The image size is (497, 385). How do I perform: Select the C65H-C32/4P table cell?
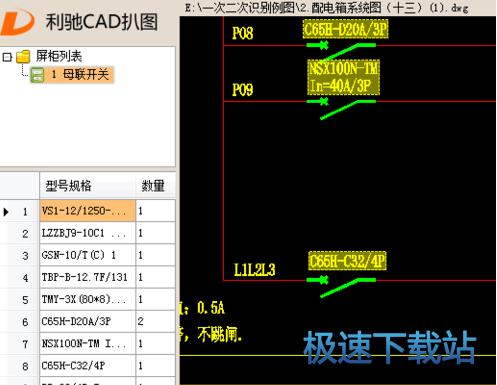[x=87, y=365]
